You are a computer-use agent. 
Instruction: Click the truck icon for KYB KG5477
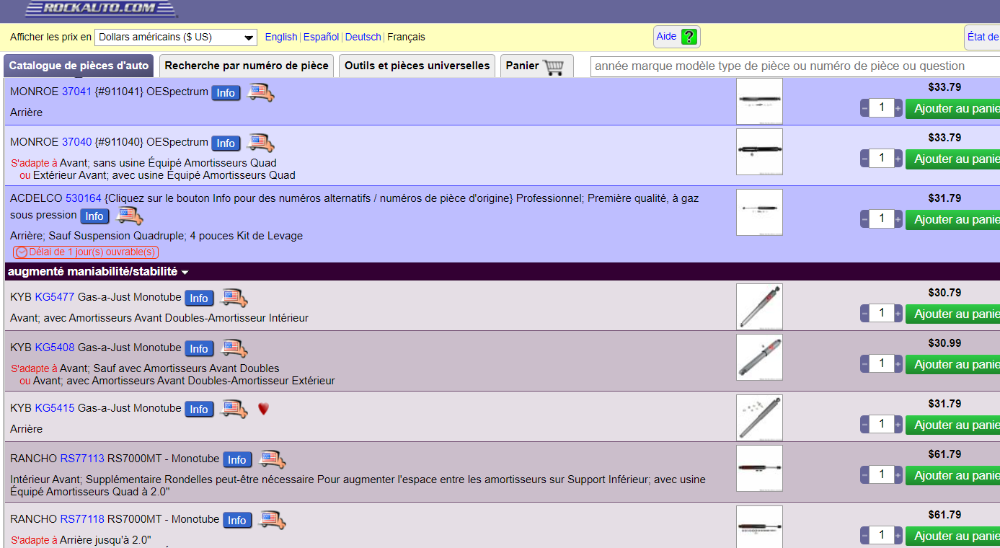pos(234,297)
